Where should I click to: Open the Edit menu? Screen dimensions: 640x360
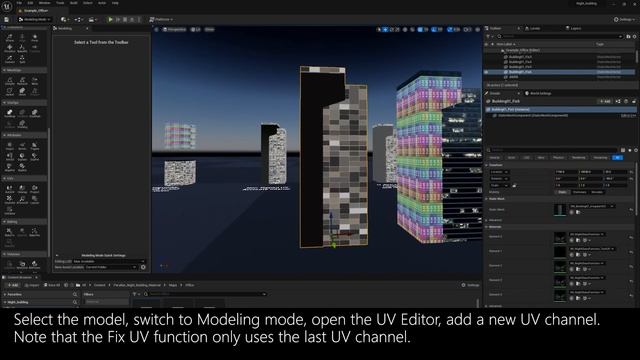tap(30, 3)
